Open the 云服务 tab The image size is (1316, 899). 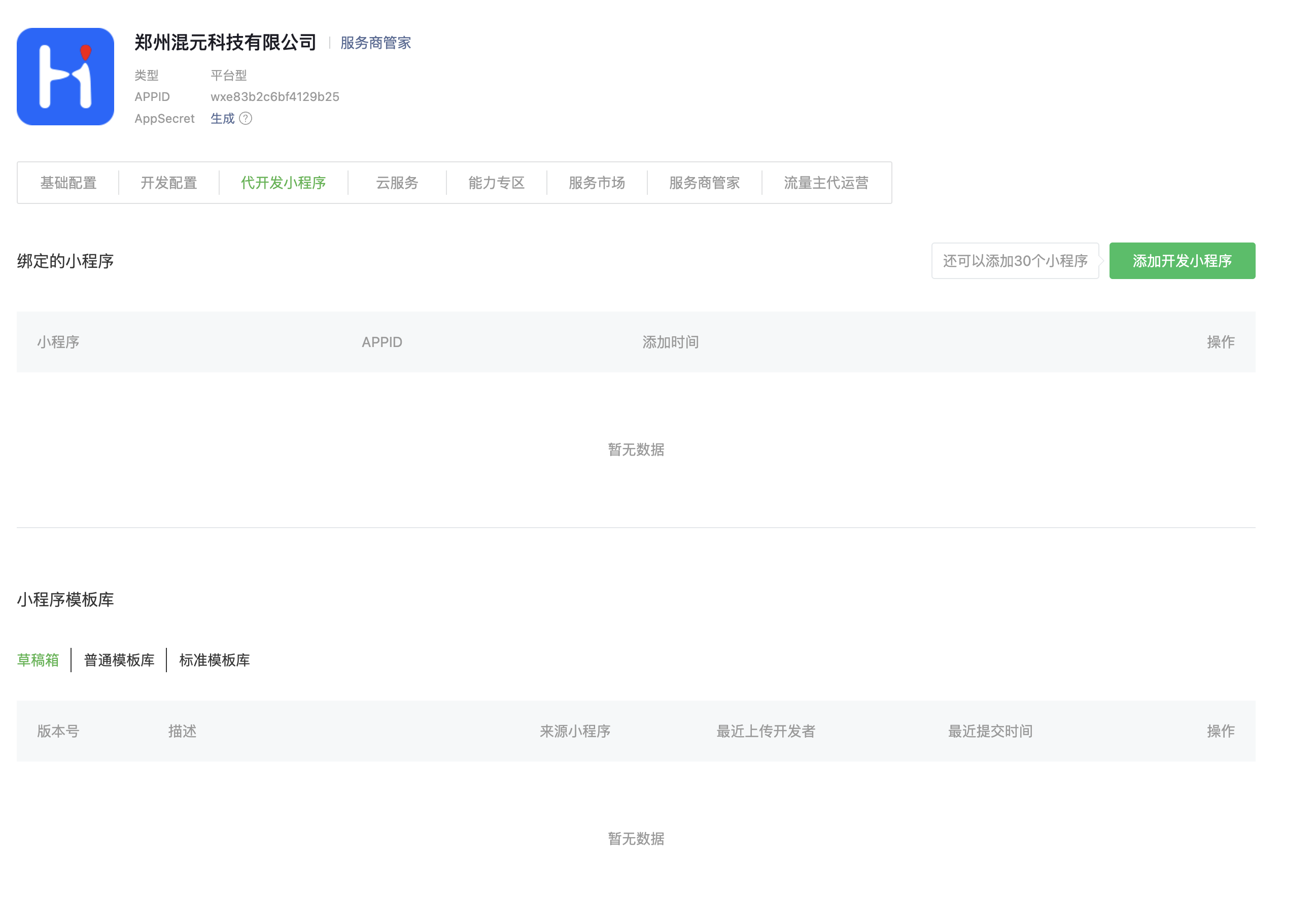[x=397, y=183]
